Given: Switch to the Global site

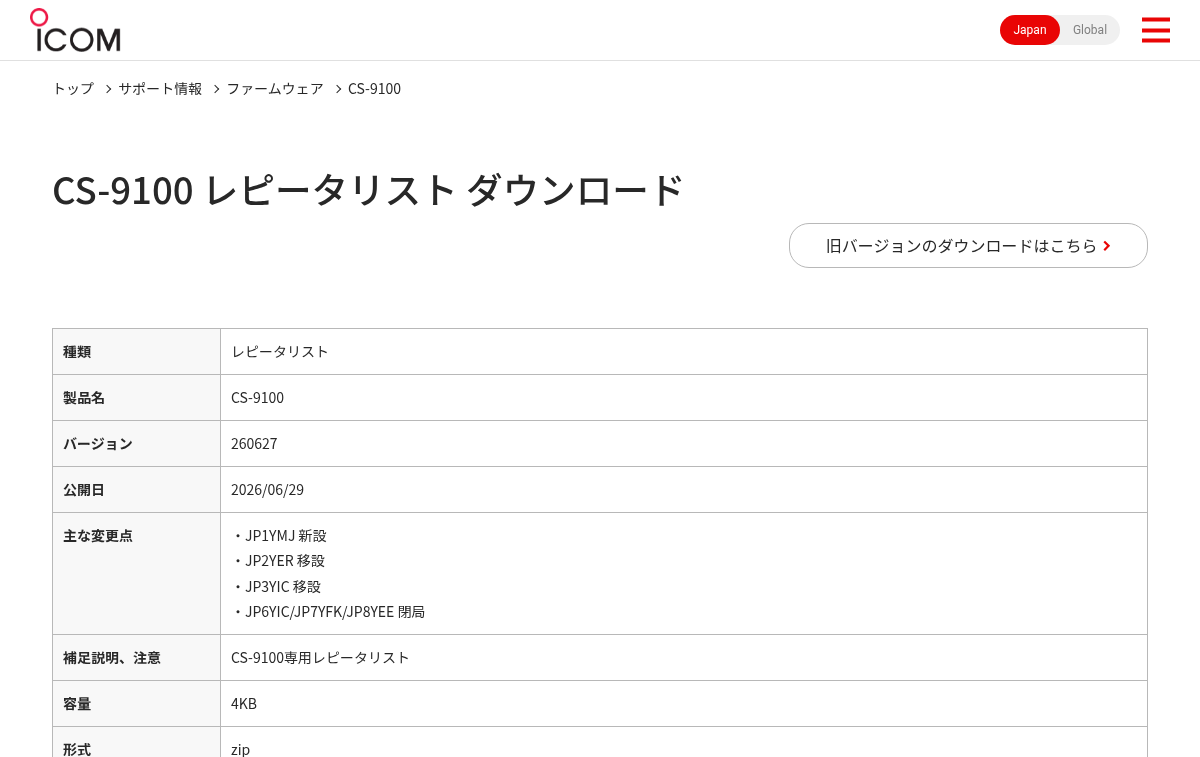Looking at the screenshot, I should 1090,30.
